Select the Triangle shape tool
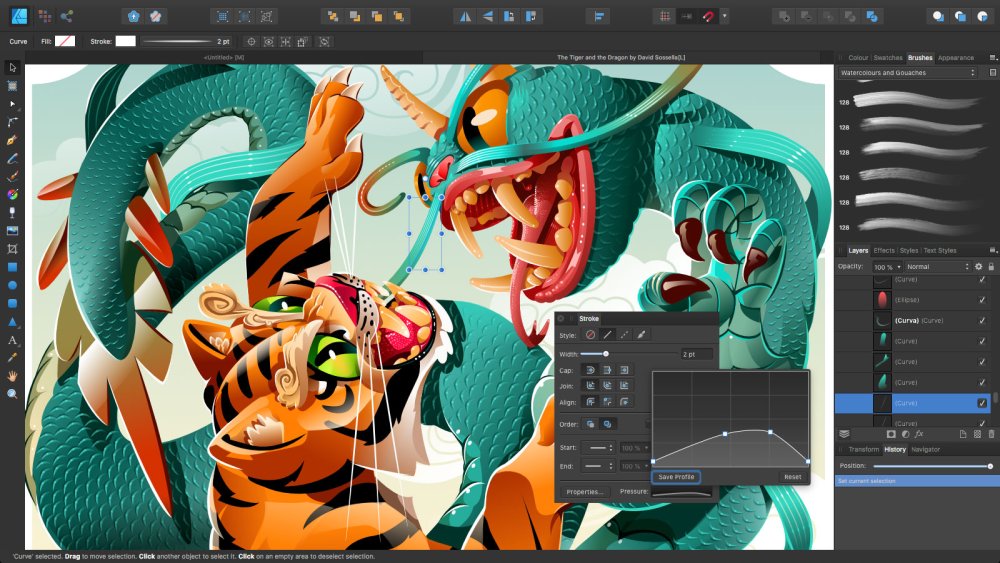 12,321
